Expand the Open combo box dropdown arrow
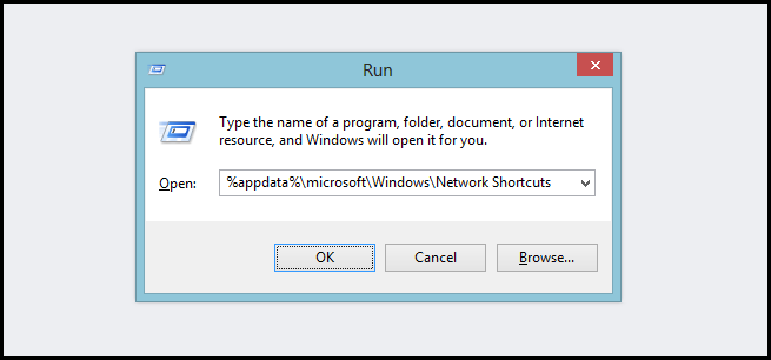Viewport: 771px width, 360px height. tap(585, 183)
